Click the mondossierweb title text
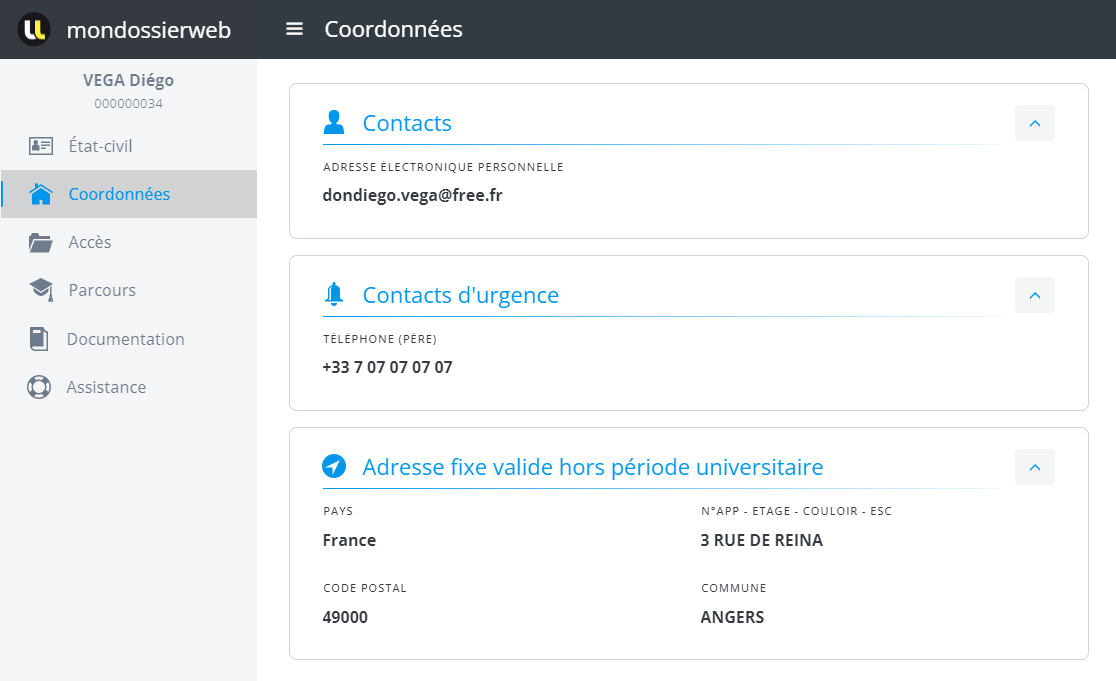 [x=148, y=30]
